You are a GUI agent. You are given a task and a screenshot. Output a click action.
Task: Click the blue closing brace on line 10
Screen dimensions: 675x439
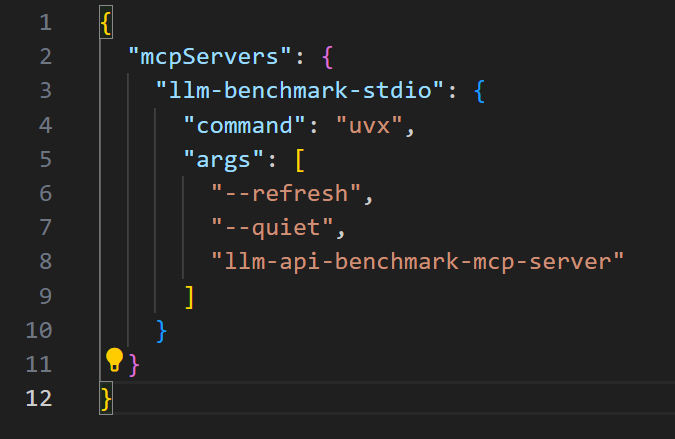[162, 329]
